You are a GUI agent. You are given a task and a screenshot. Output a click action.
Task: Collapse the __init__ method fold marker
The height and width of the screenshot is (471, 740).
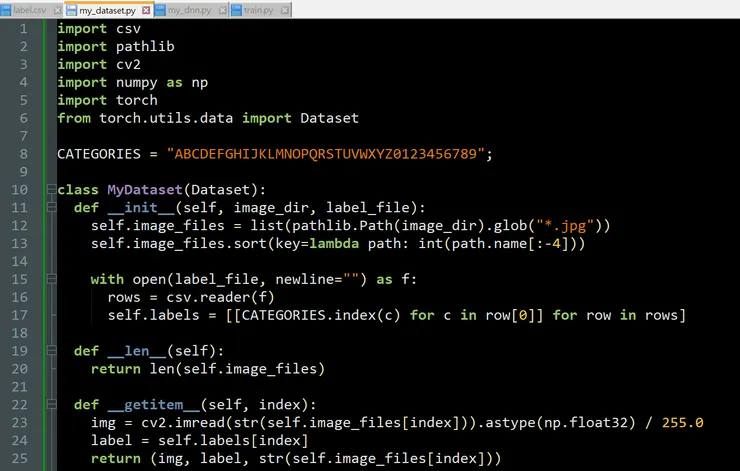[51, 208]
